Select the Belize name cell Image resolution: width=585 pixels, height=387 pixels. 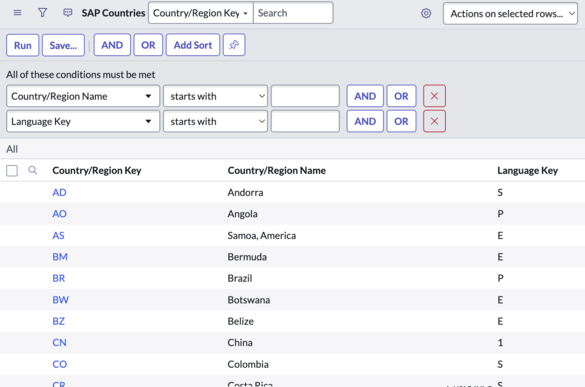click(x=241, y=321)
